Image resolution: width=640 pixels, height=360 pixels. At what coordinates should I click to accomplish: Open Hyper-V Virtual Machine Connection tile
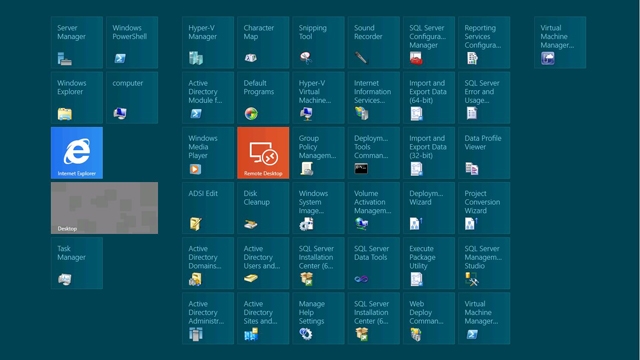pos(318,98)
